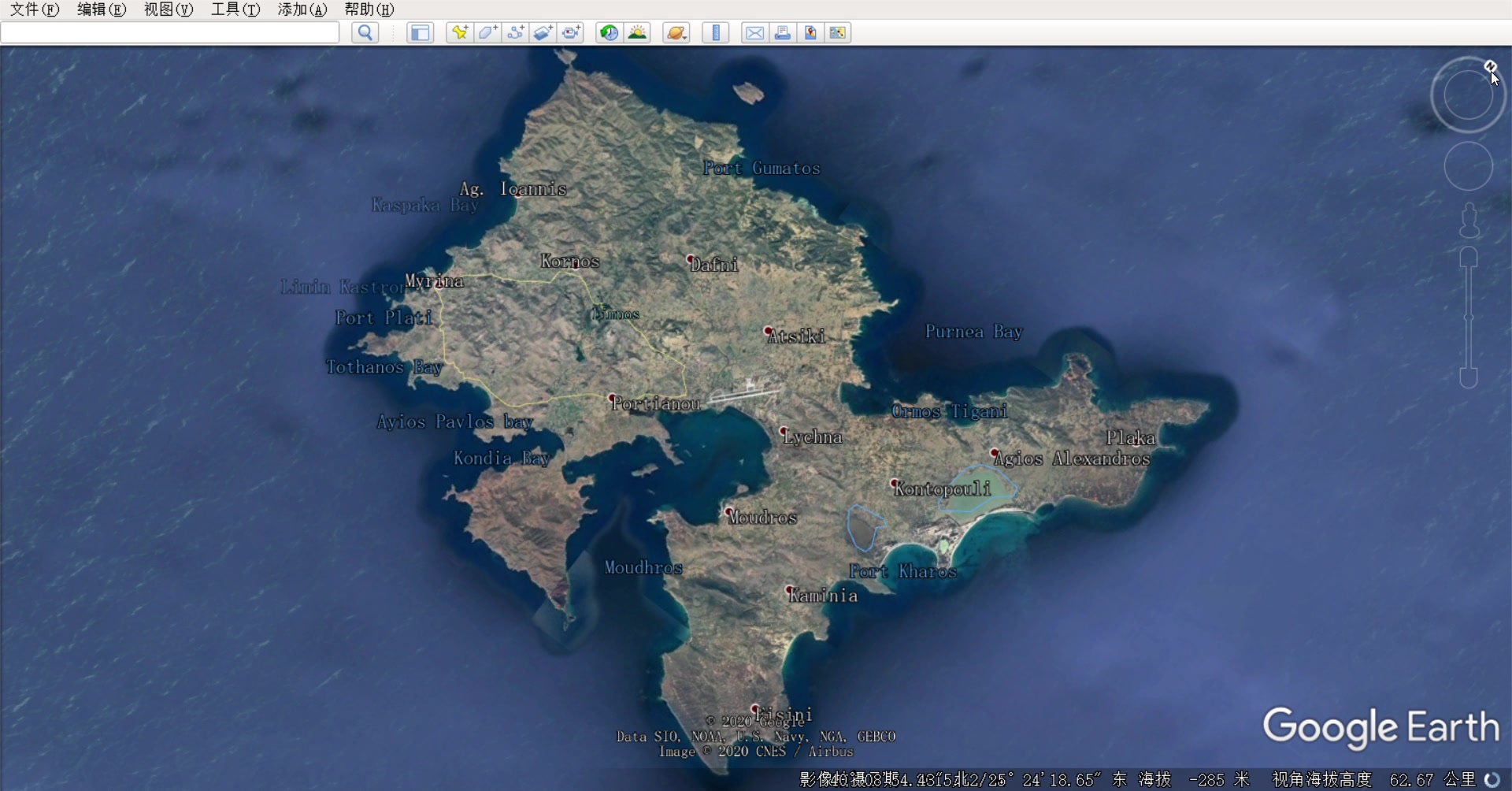The image size is (1512, 791).
Task: Run a search with the magnifier button
Action: pos(365,32)
